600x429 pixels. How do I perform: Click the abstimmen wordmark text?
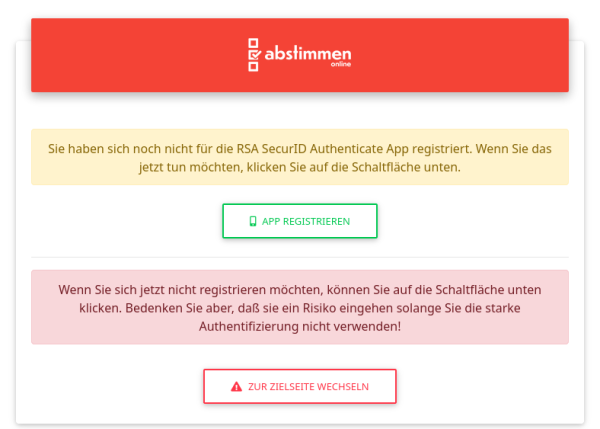(x=308, y=53)
